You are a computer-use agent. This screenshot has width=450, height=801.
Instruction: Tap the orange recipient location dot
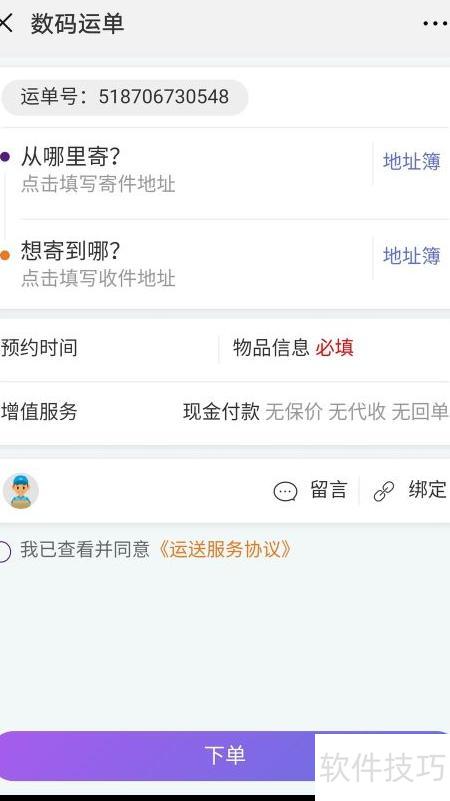click(x=5, y=255)
